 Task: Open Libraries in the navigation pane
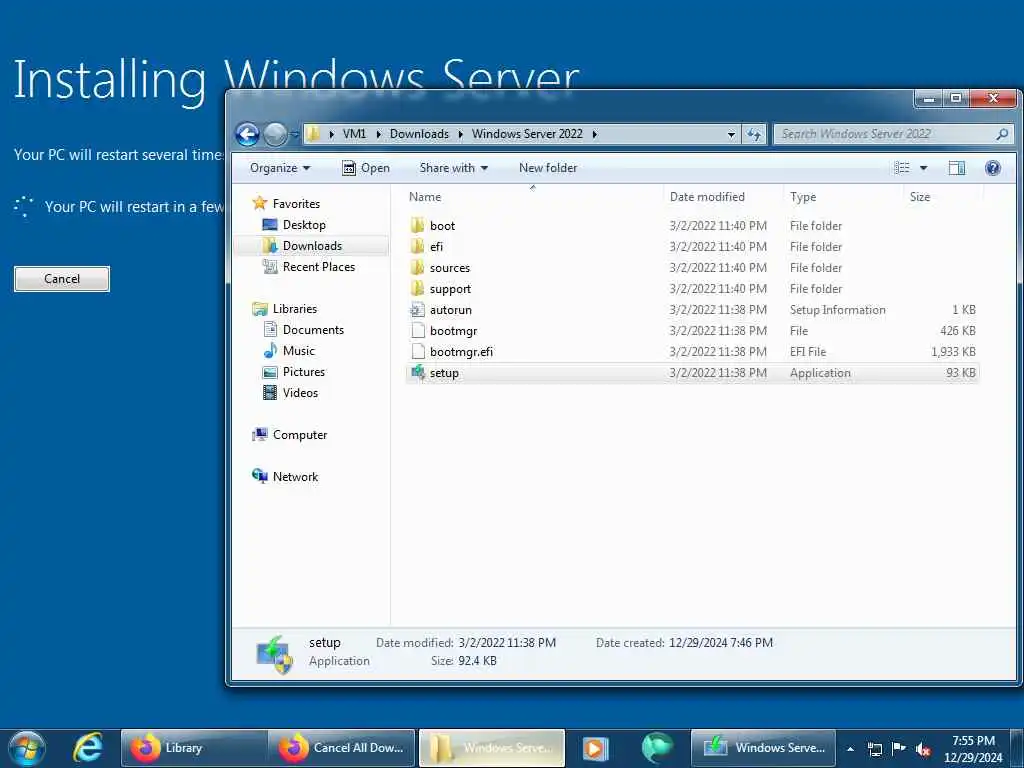click(x=295, y=309)
